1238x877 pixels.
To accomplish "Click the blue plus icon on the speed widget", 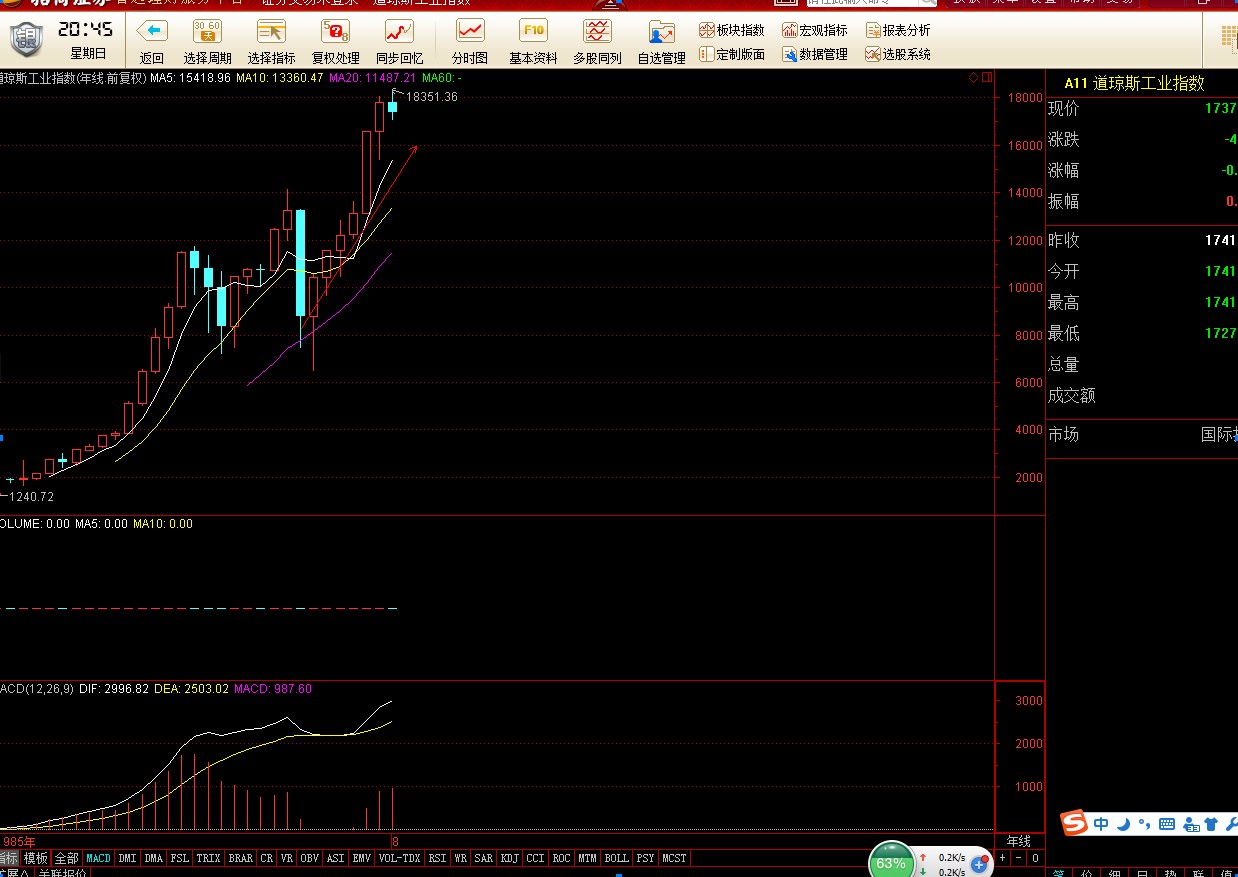I will tap(979, 863).
